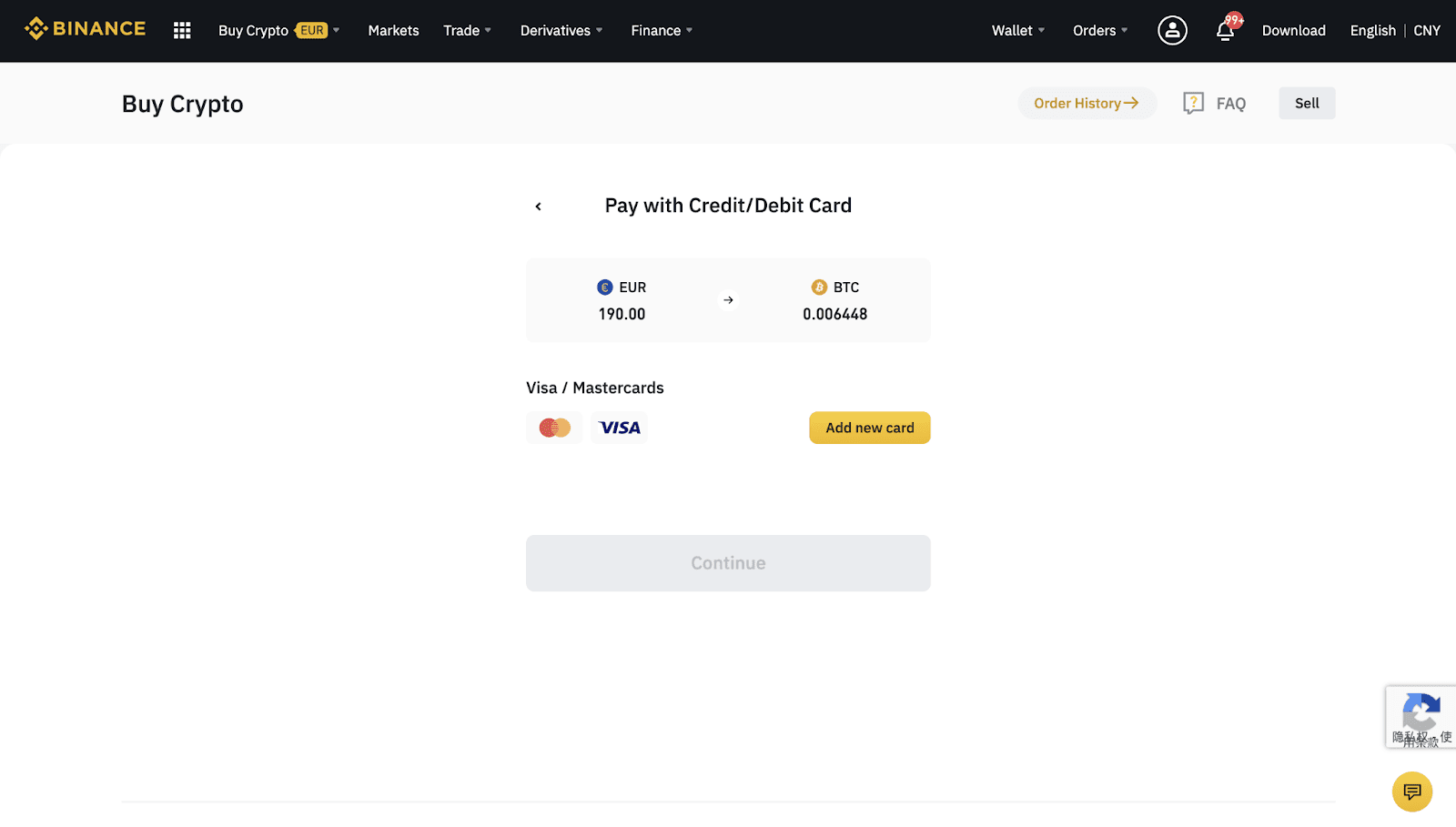Open the FAQ link text

[1230, 104]
